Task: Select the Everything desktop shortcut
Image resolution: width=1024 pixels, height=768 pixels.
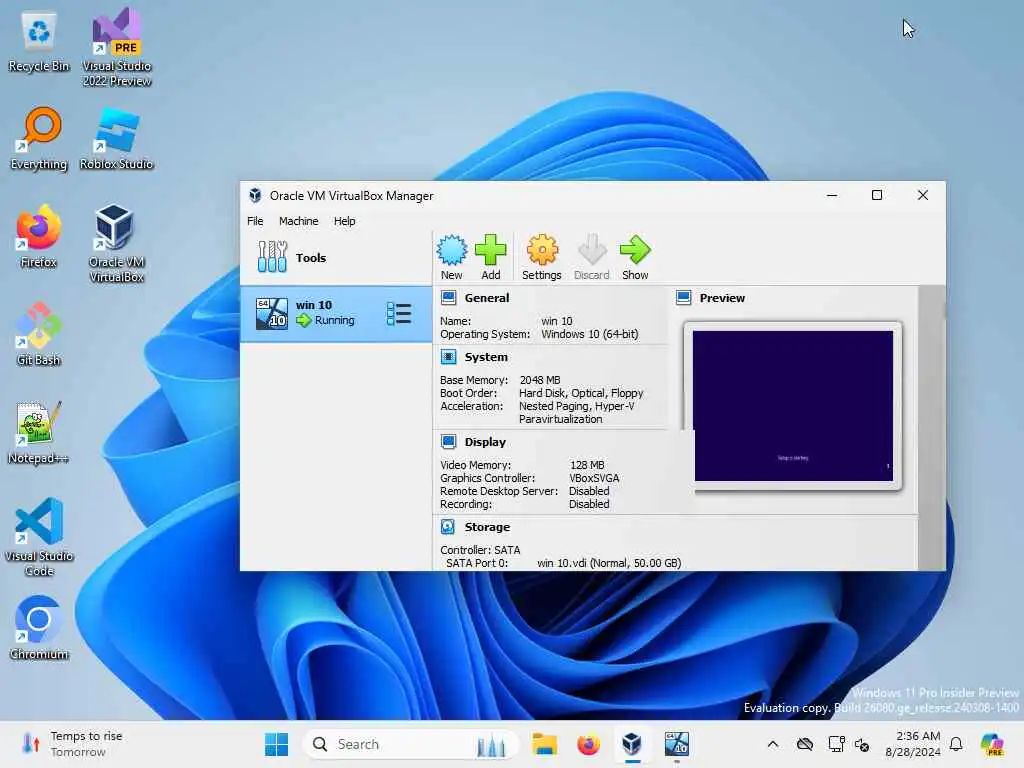Action: coord(39,139)
